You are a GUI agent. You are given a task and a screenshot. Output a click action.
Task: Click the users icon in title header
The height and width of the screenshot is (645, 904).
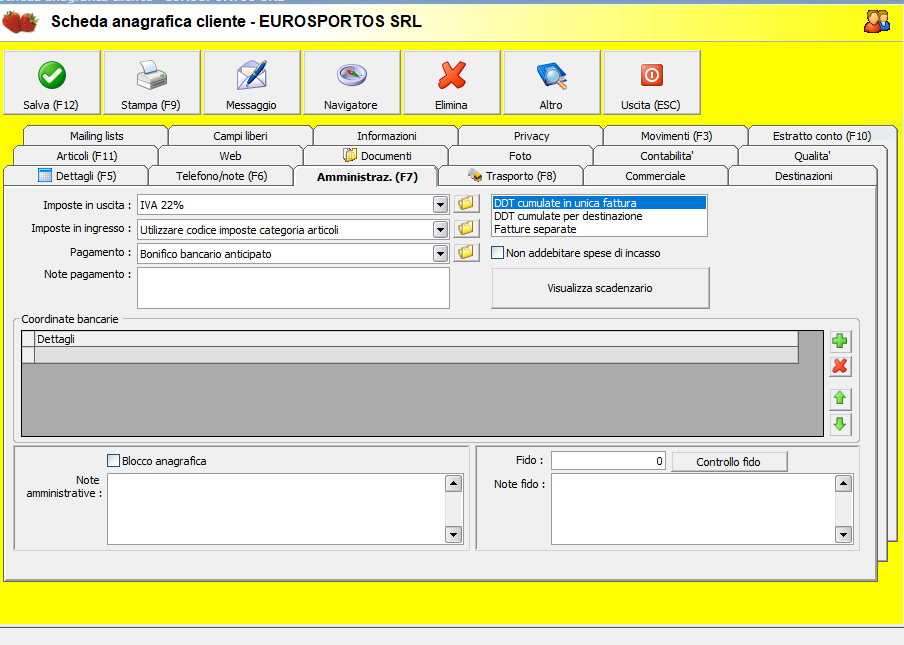coord(876,21)
